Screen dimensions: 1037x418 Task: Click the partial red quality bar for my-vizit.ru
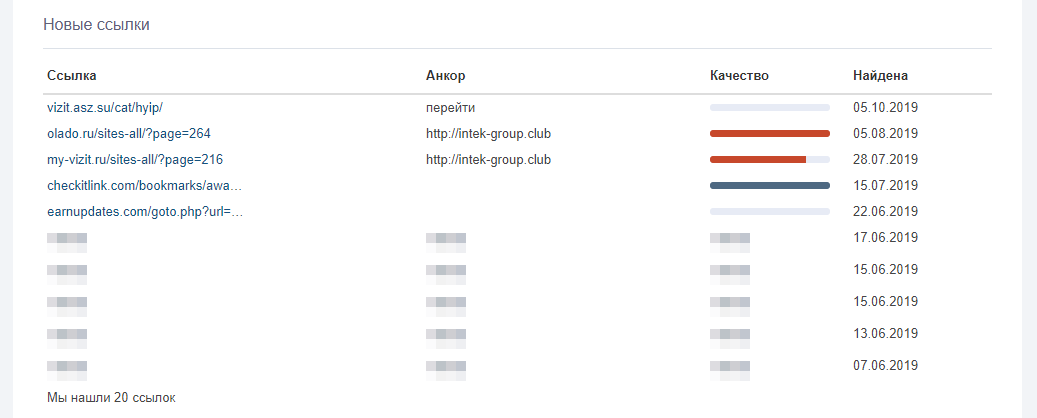tap(770, 159)
